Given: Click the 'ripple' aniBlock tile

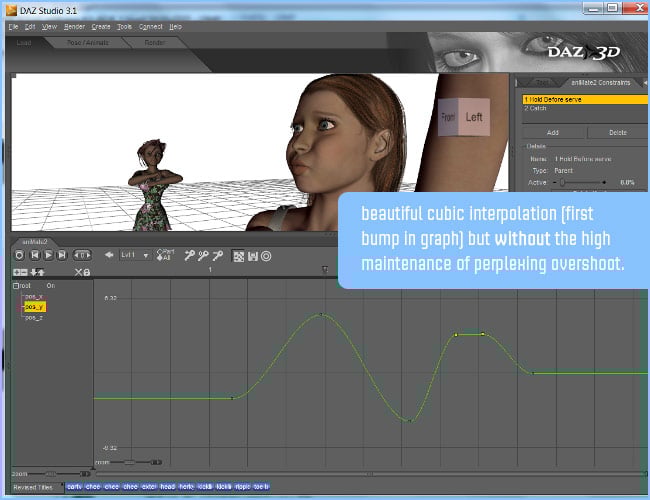Looking at the screenshot, I should point(242,487).
